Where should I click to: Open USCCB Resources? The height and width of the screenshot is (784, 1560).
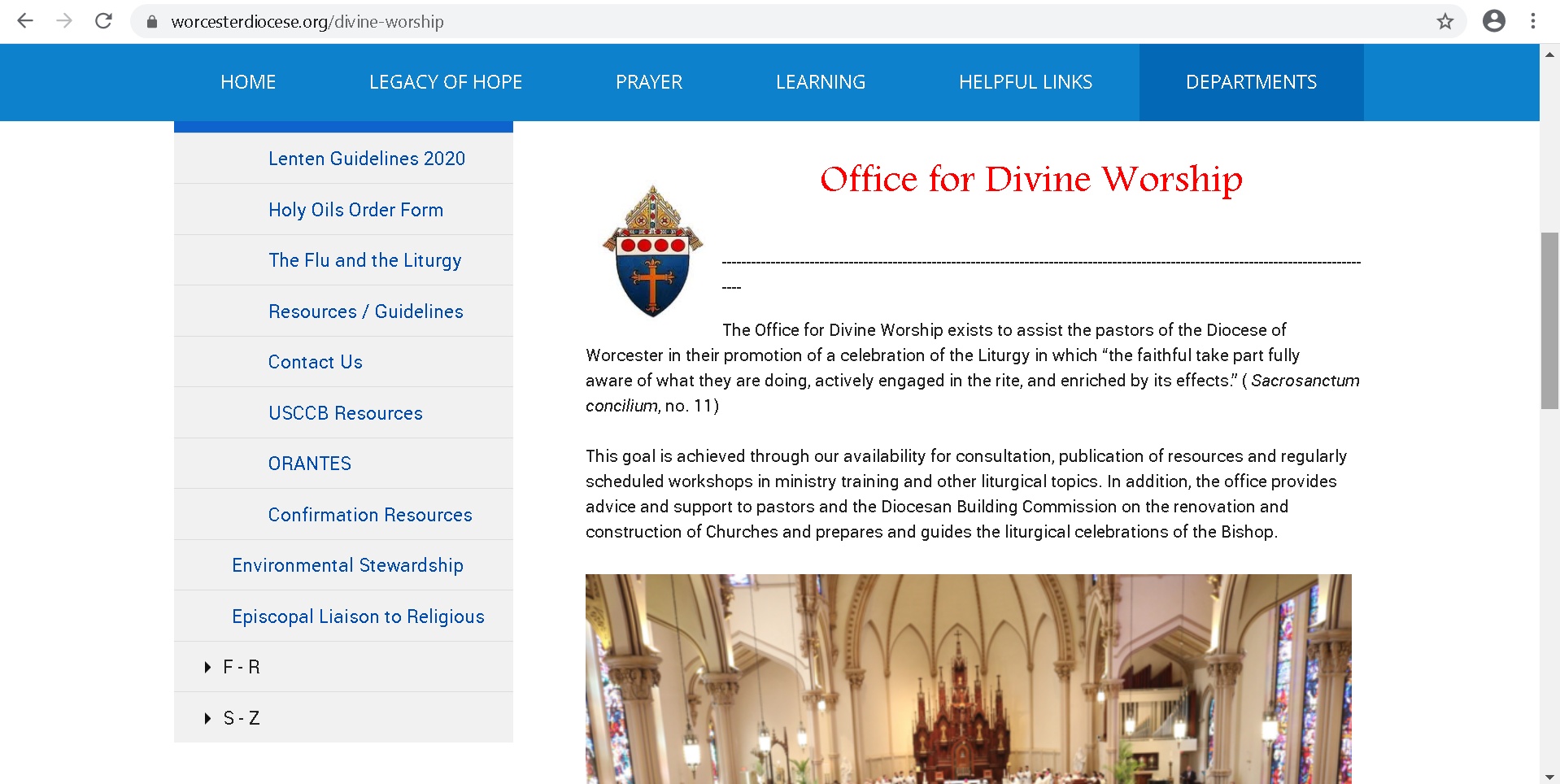[345, 412]
